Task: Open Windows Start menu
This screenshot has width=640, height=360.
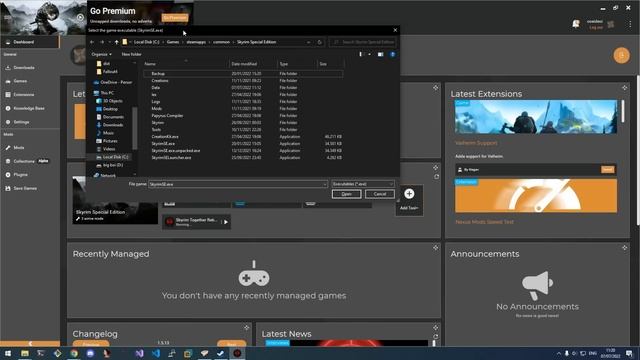Action: tap(8, 353)
